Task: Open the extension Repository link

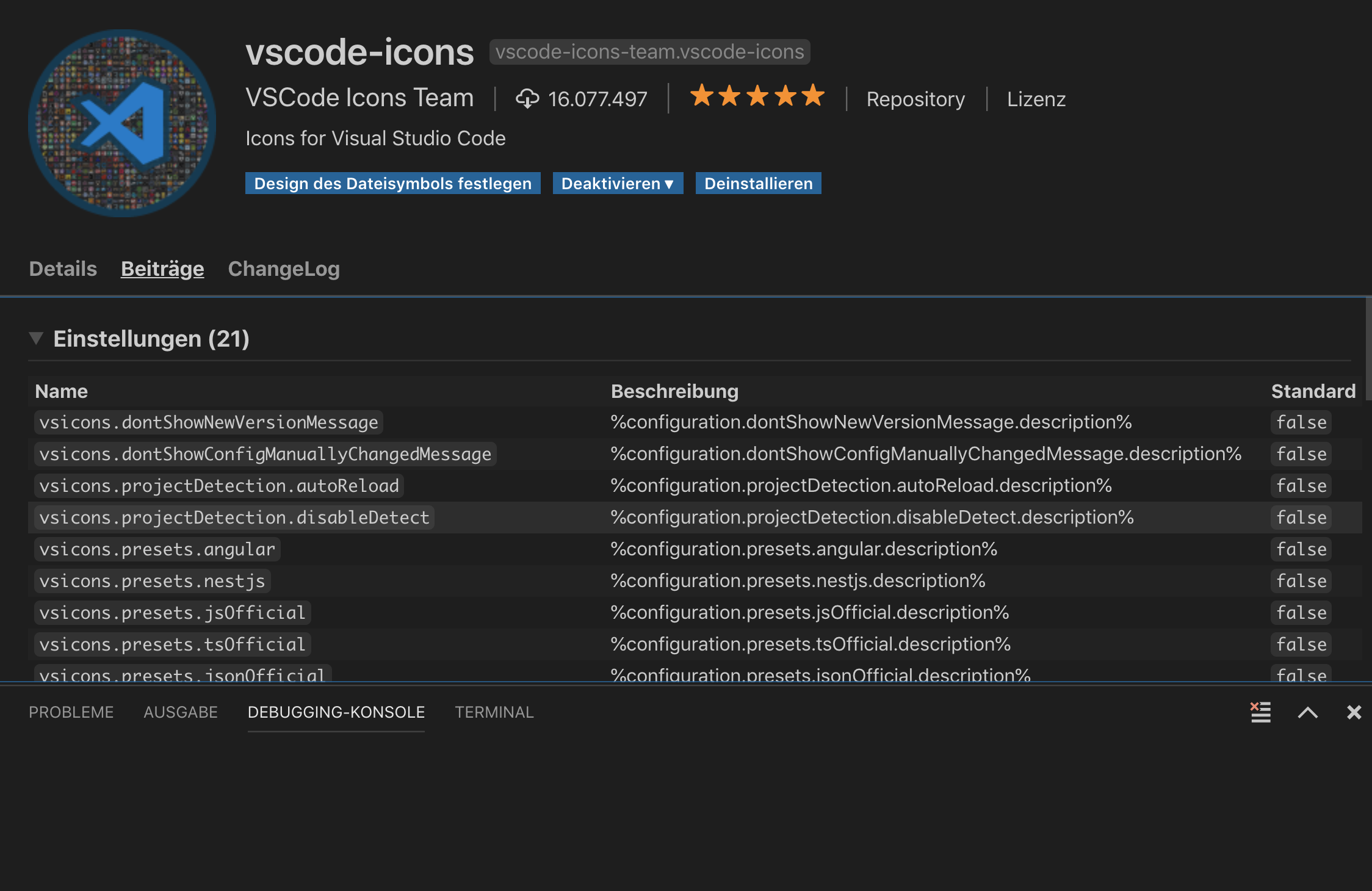Action: tap(915, 99)
